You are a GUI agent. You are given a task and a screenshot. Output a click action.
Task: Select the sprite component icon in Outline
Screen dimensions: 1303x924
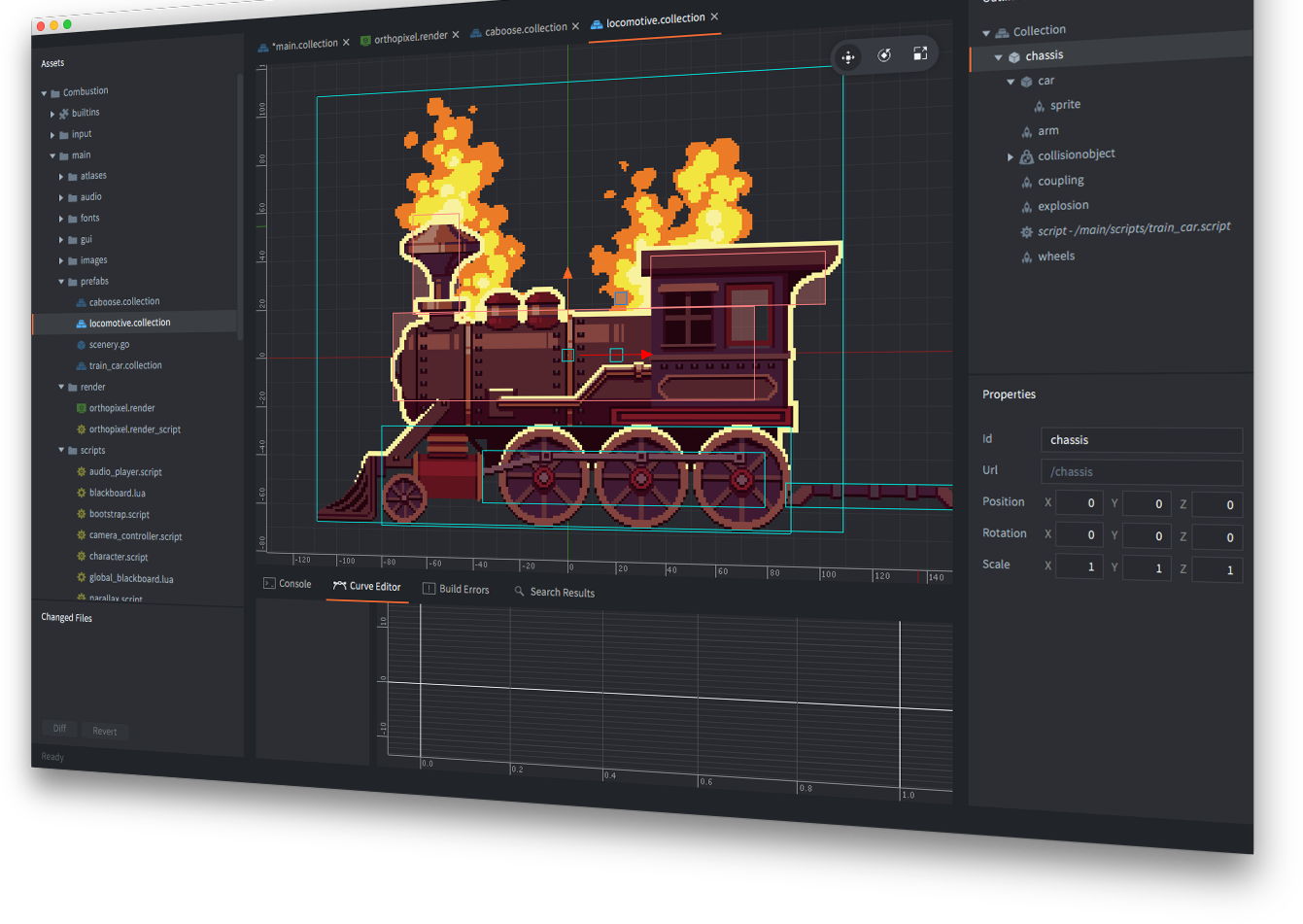(x=1039, y=106)
